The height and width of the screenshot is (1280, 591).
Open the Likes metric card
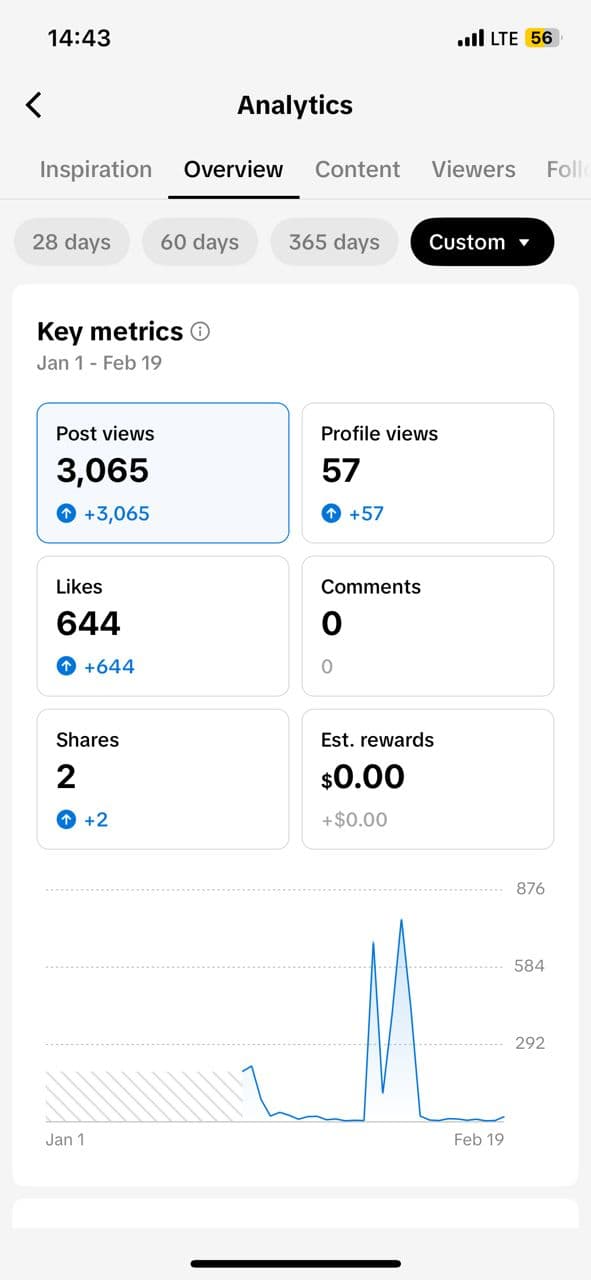[x=163, y=625]
